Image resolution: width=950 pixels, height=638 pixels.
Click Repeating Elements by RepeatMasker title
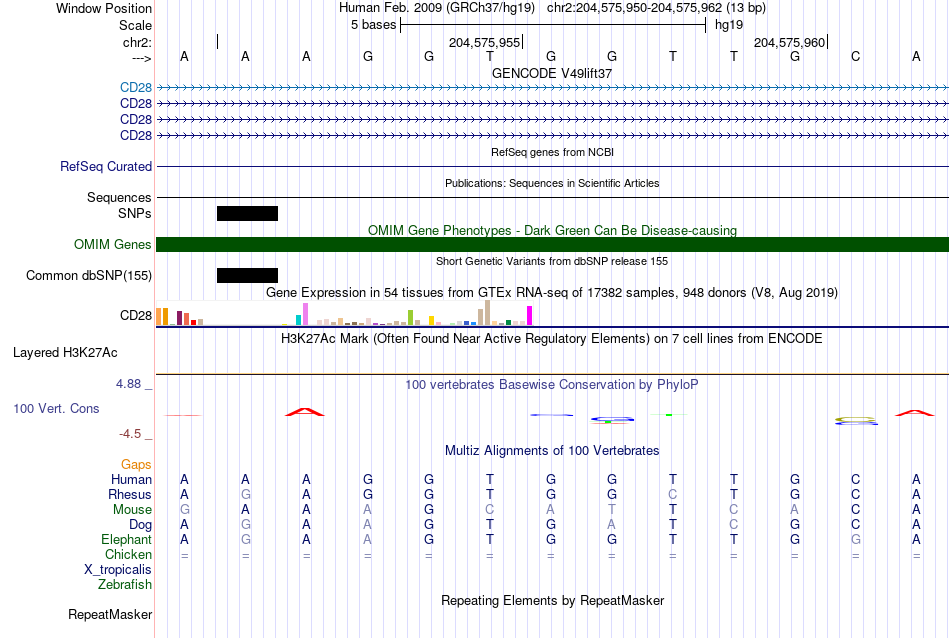point(552,600)
